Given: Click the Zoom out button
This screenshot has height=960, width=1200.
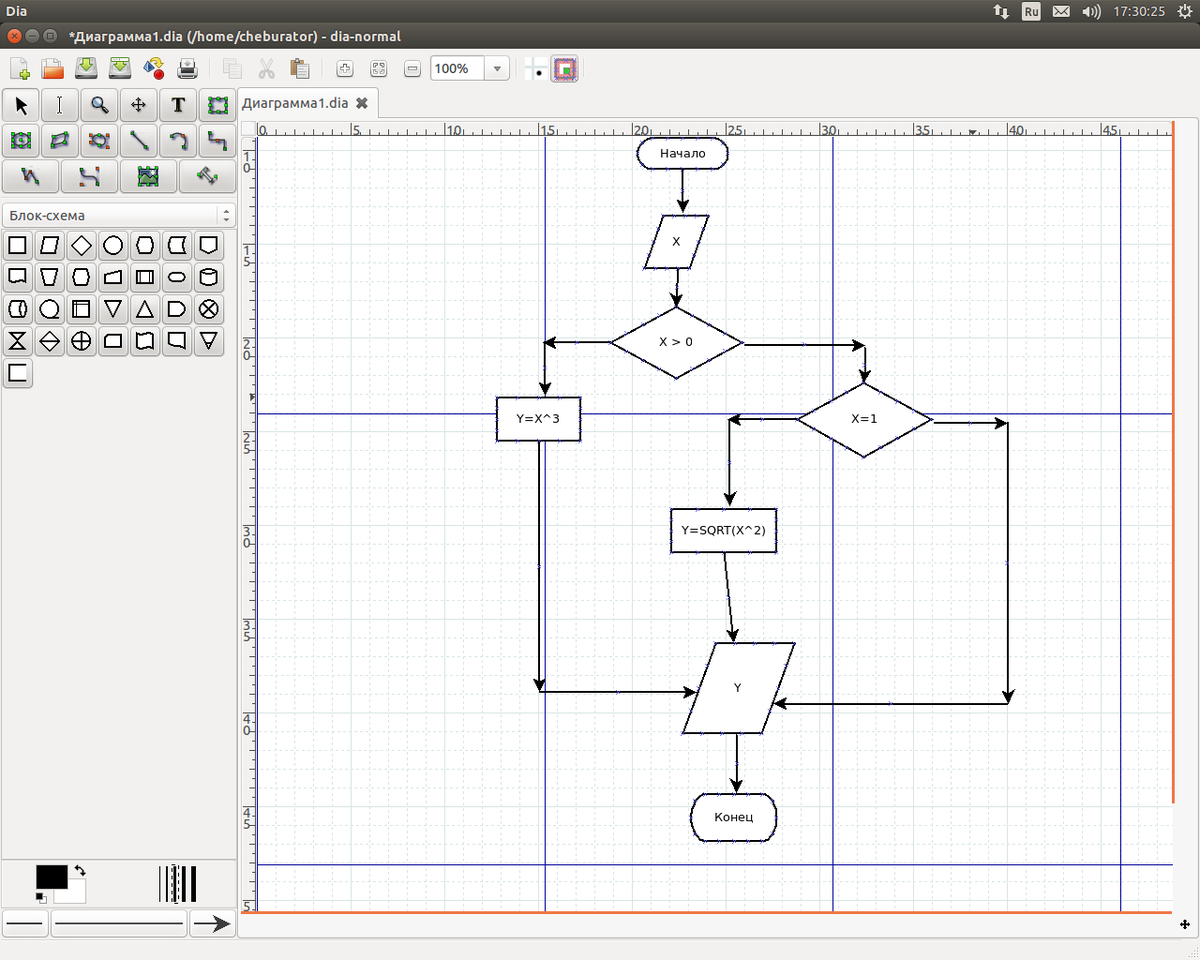Looking at the screenshot, I should tap(412, 69).
